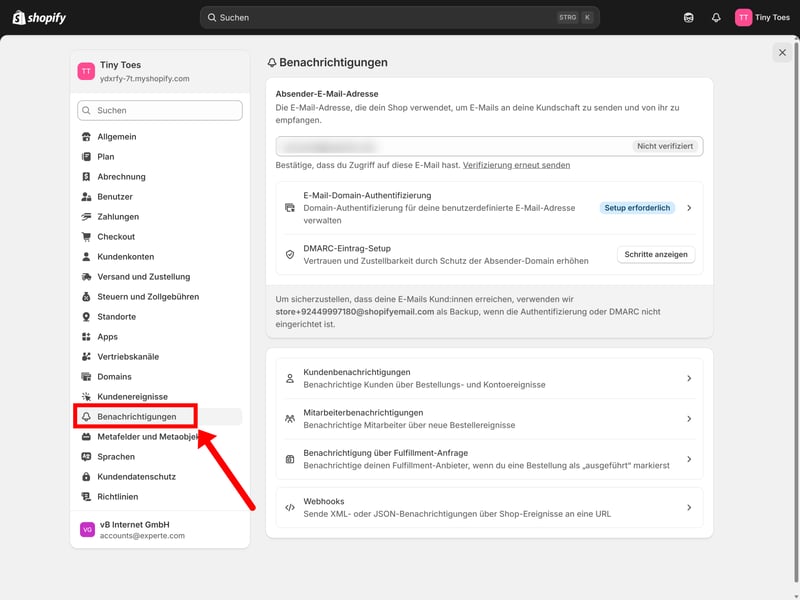Viewport: 800px width, 600px height.
Task: Click the Versand und Zustellung truck icon
Action: pos(87,277)
